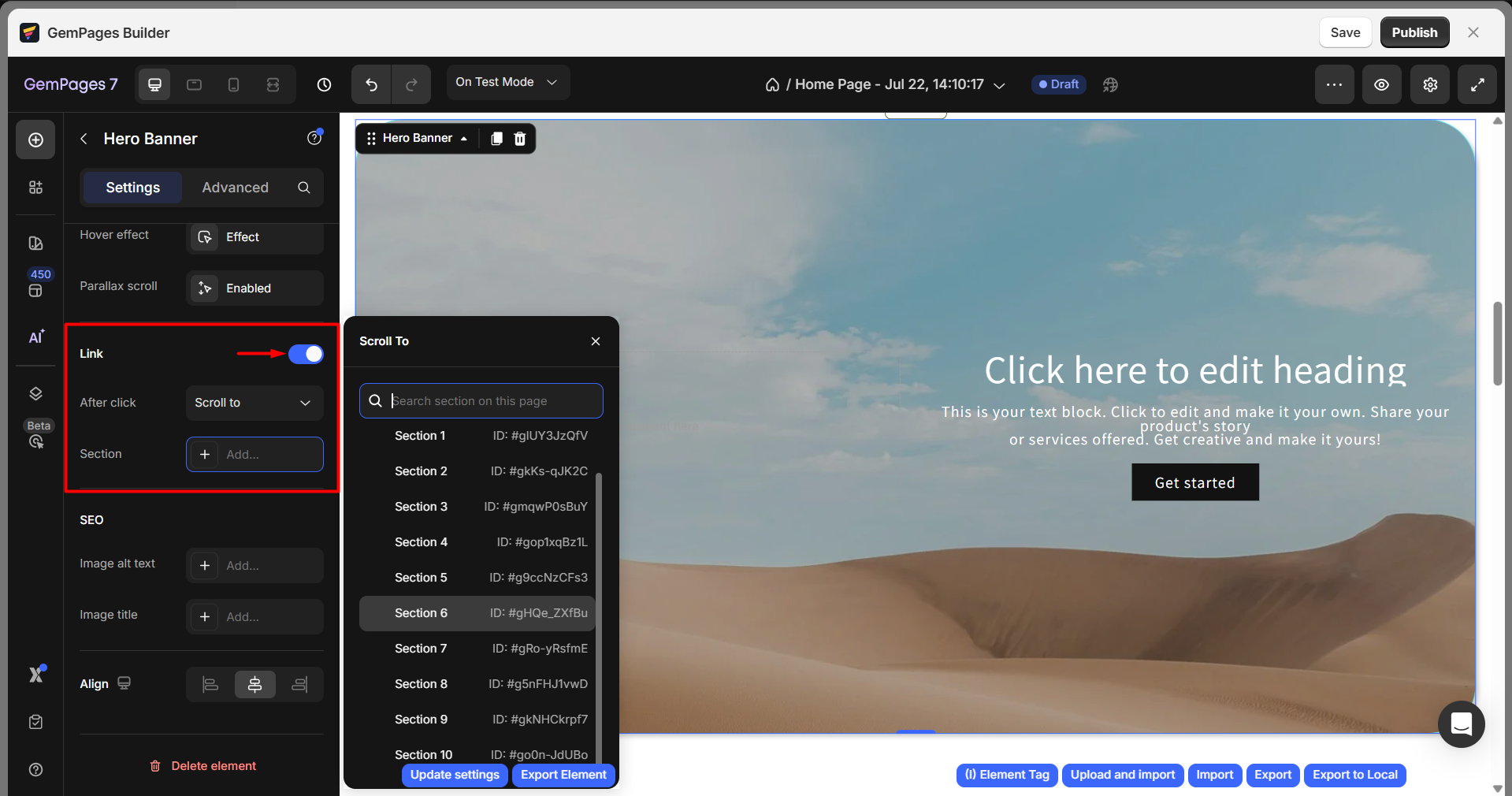Open the live chat bubble
The width and height of the screenshot is (1512, 796).
pos(1461,723)
